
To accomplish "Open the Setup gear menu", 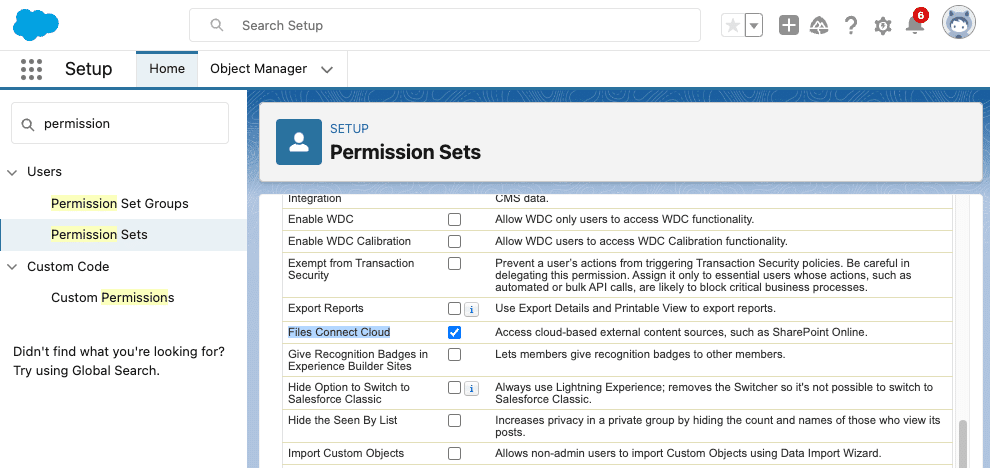I will pyautogui.click(x=882, y=26).
